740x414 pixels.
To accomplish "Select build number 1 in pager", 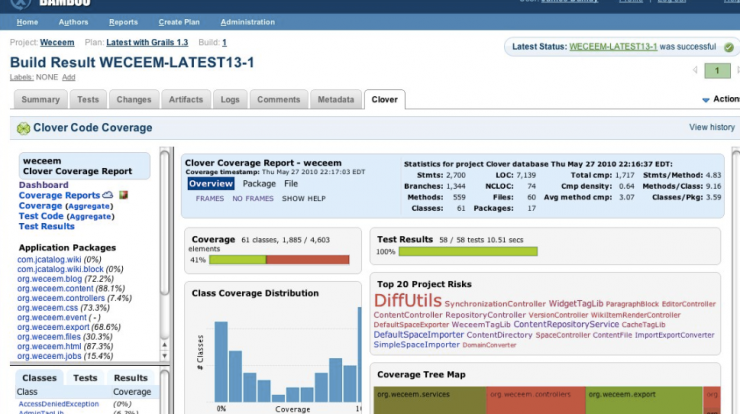I will (717, 70).
